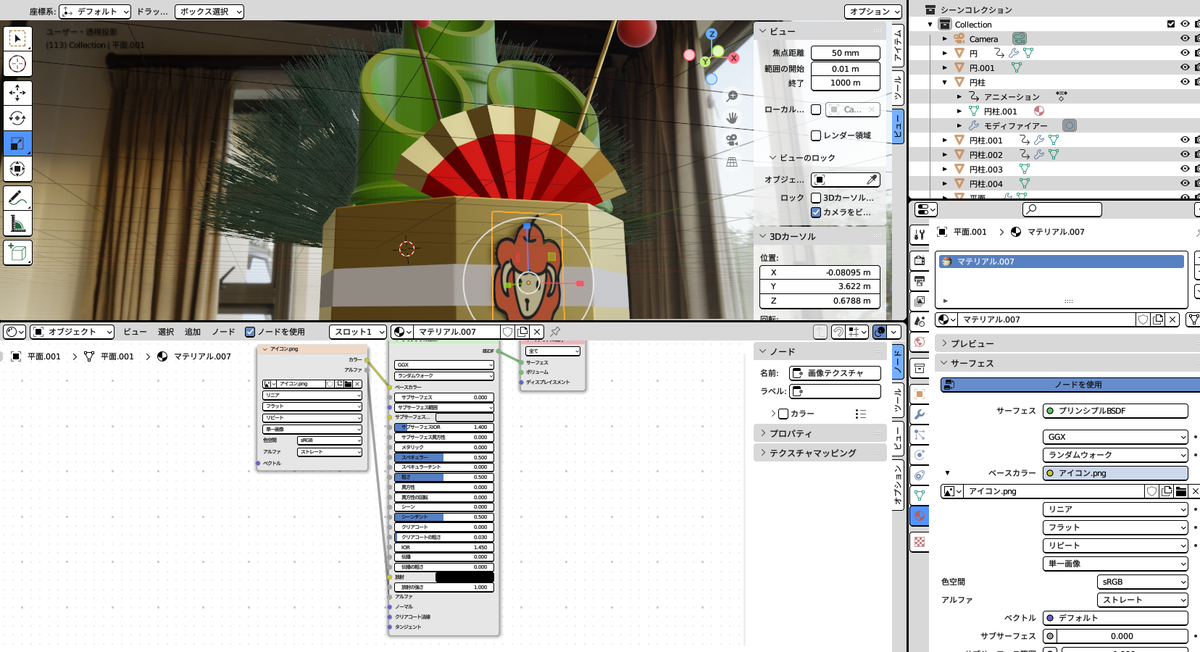Open the ランダムウォーク subsurface dropdown in properties
Viewport: 1200px width, 652px height.
click(x=1115, y=455)
